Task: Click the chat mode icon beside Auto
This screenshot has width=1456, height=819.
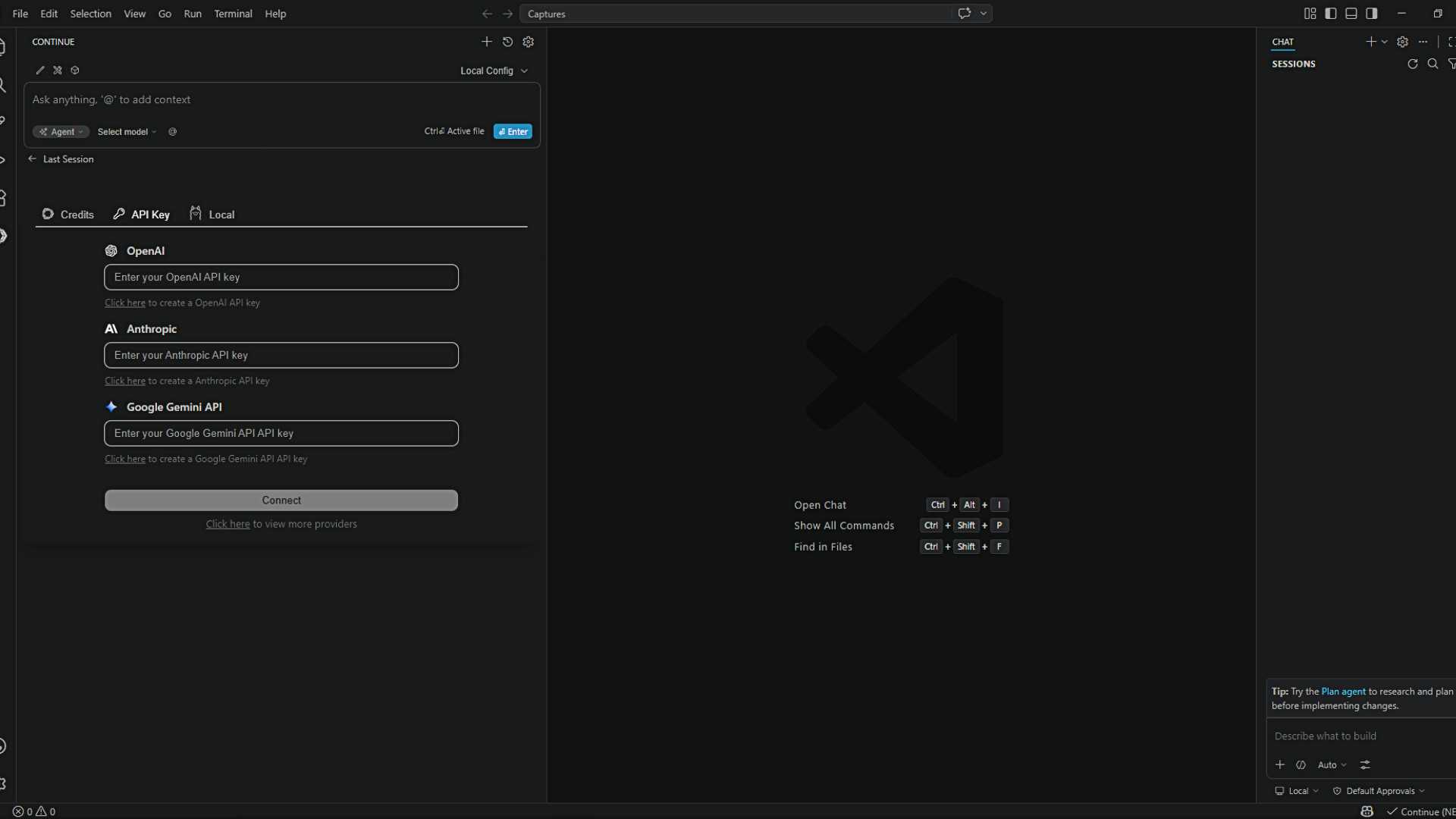Action: click(1301, 765)
